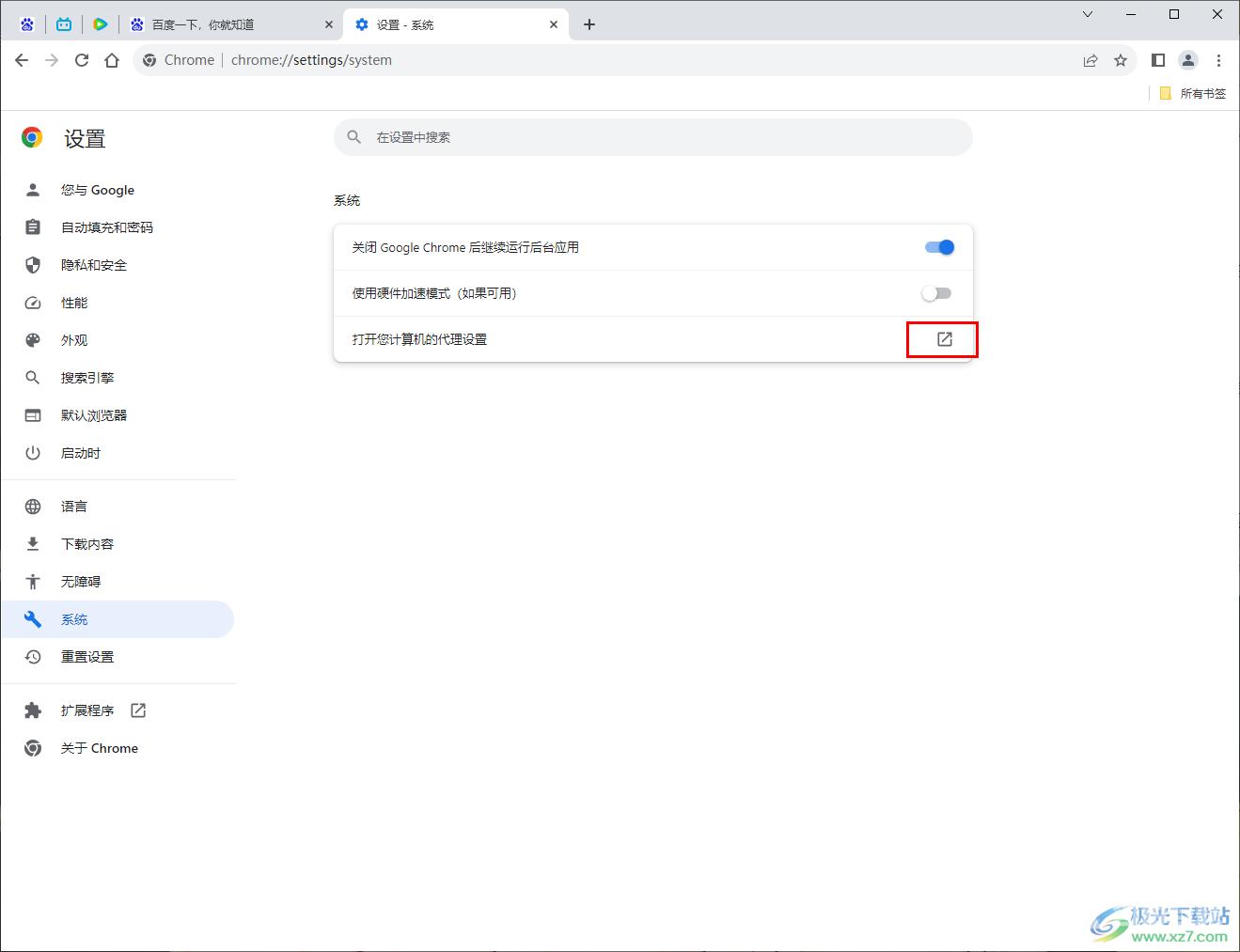Toggle off 继续运行后台应用 switch
1240x952 pixels.
point(939,247)
